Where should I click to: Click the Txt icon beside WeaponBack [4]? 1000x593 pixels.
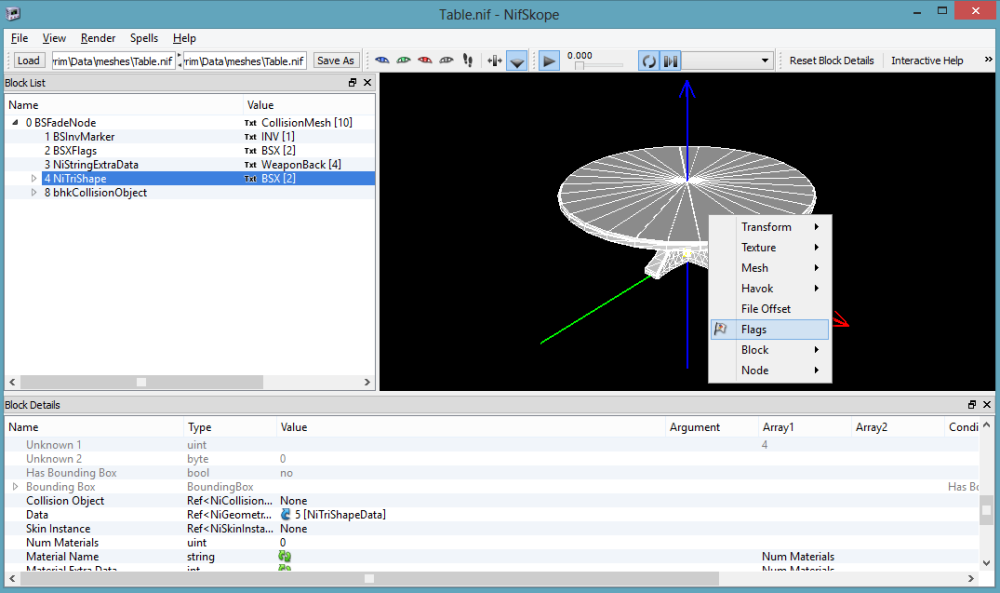tap(251, 165)
